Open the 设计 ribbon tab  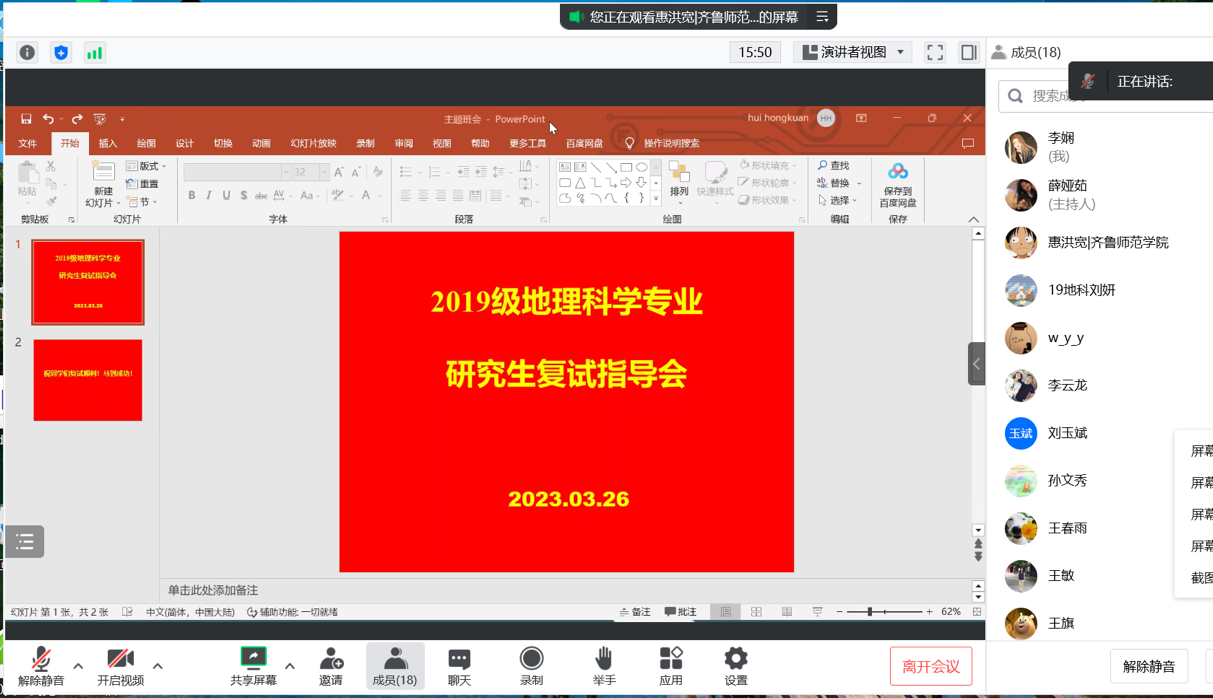[185, 144]
